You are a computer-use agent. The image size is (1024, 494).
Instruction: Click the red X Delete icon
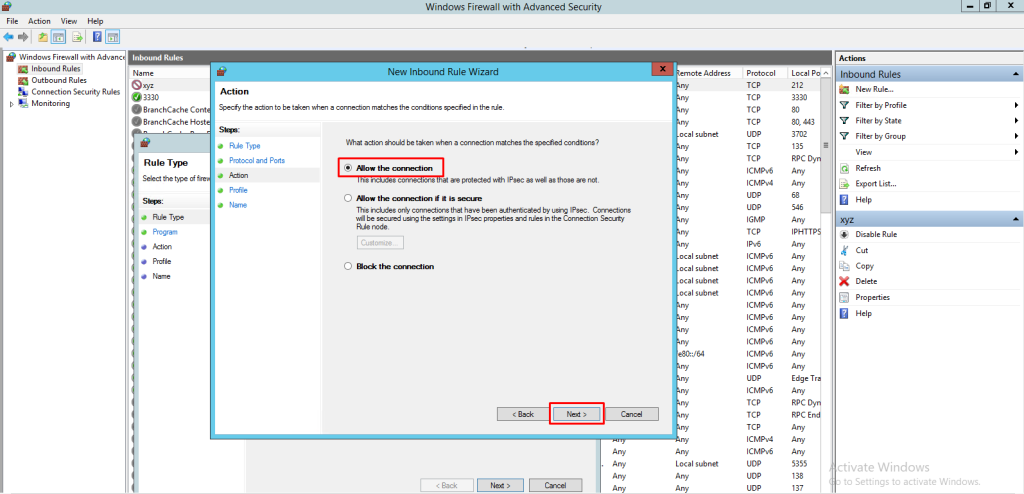click(x=844, y=282)
